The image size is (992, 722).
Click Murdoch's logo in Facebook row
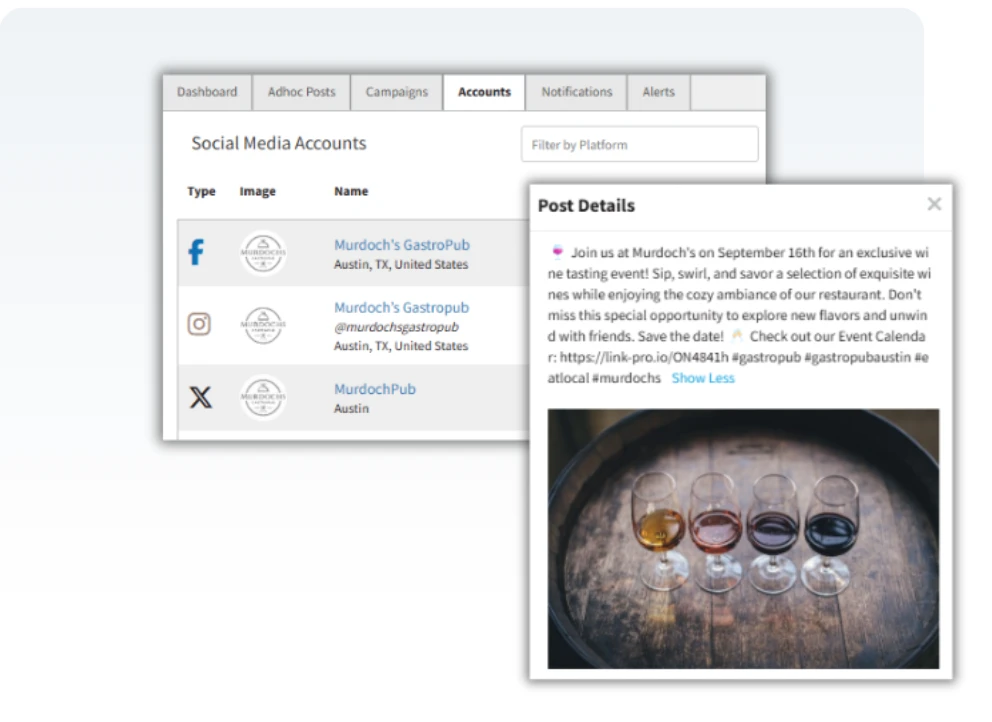263,254
